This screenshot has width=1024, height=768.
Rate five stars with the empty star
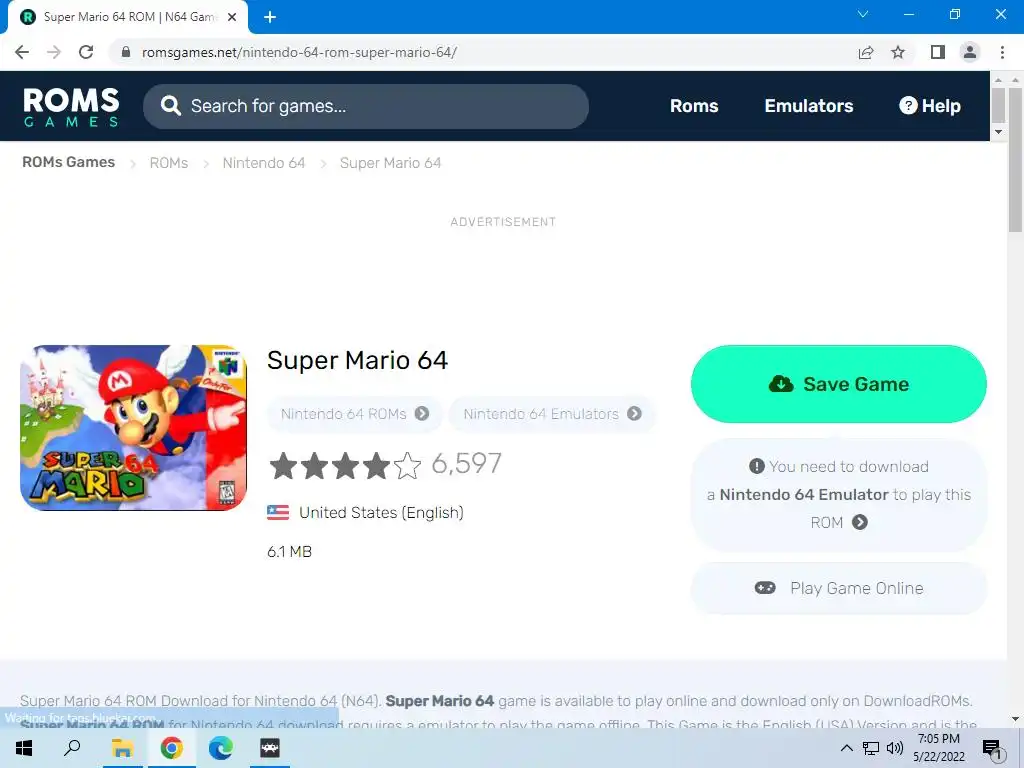pyautogui.click(x=408, y=466)
